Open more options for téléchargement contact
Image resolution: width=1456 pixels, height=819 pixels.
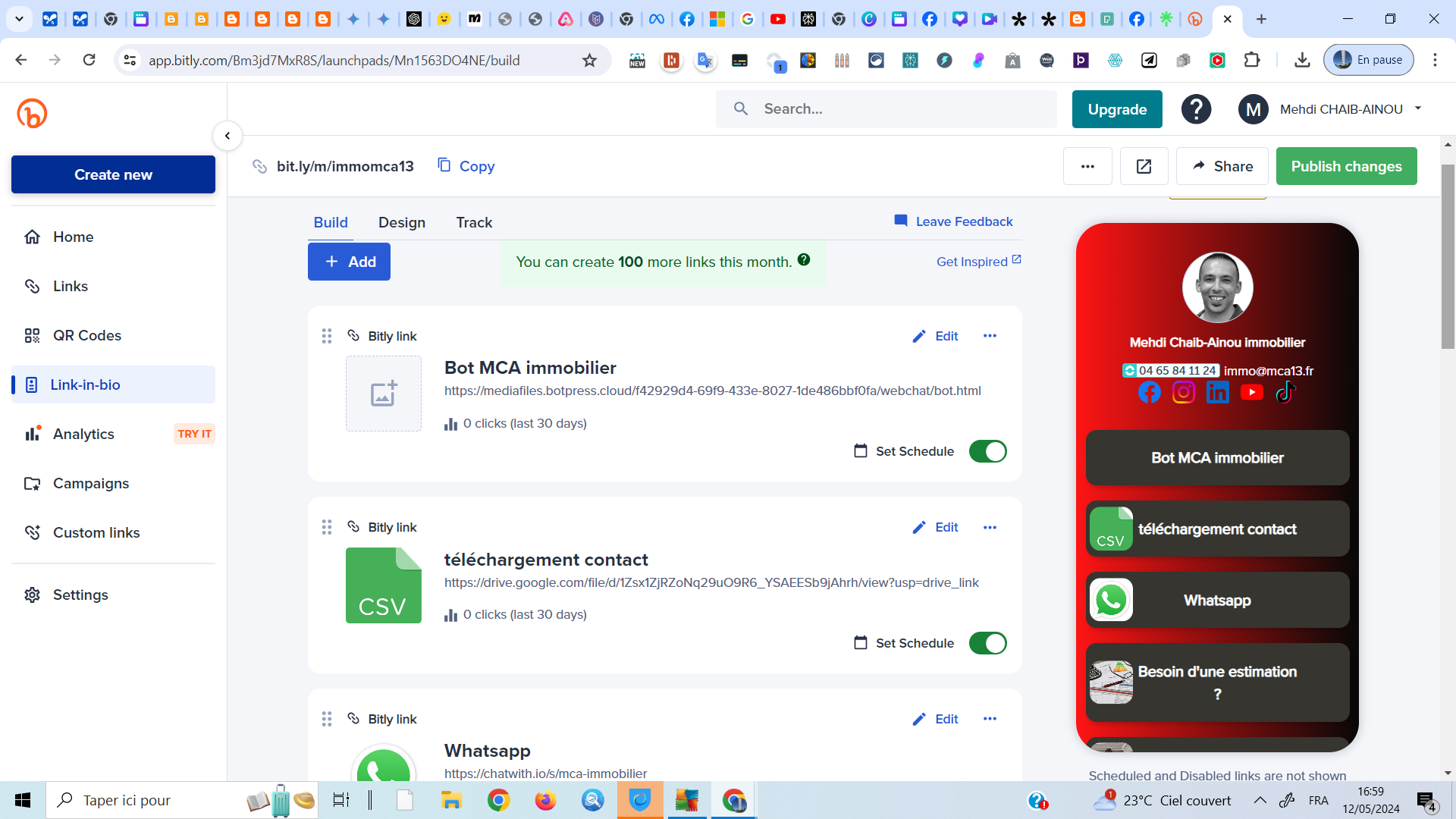(990, 527)
